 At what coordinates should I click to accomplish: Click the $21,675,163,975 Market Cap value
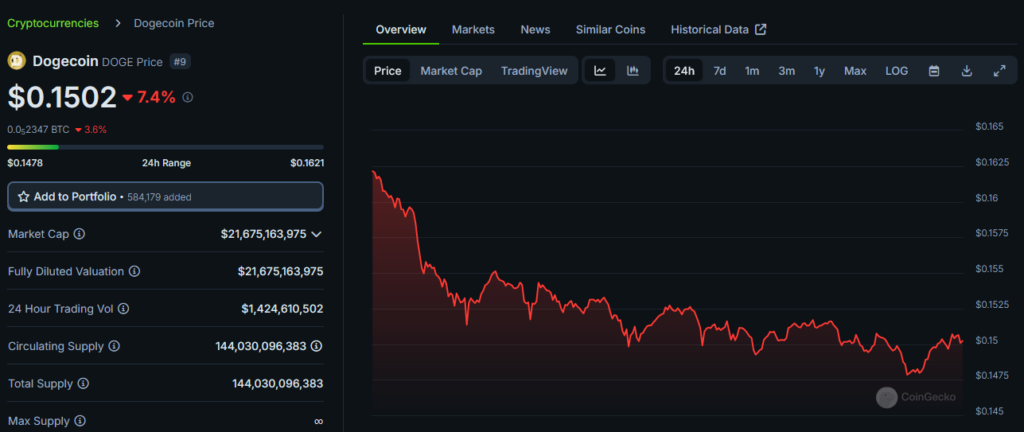tap(263, 234)
